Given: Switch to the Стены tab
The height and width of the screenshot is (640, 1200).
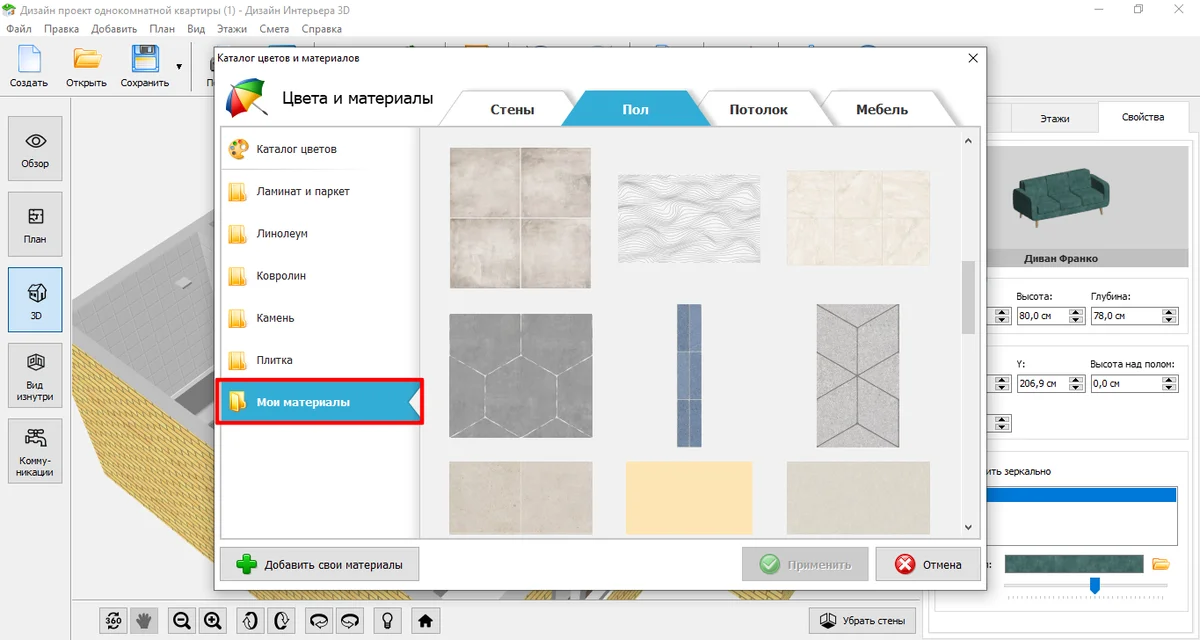Looking at the screenshot, I should coord(512,109).
